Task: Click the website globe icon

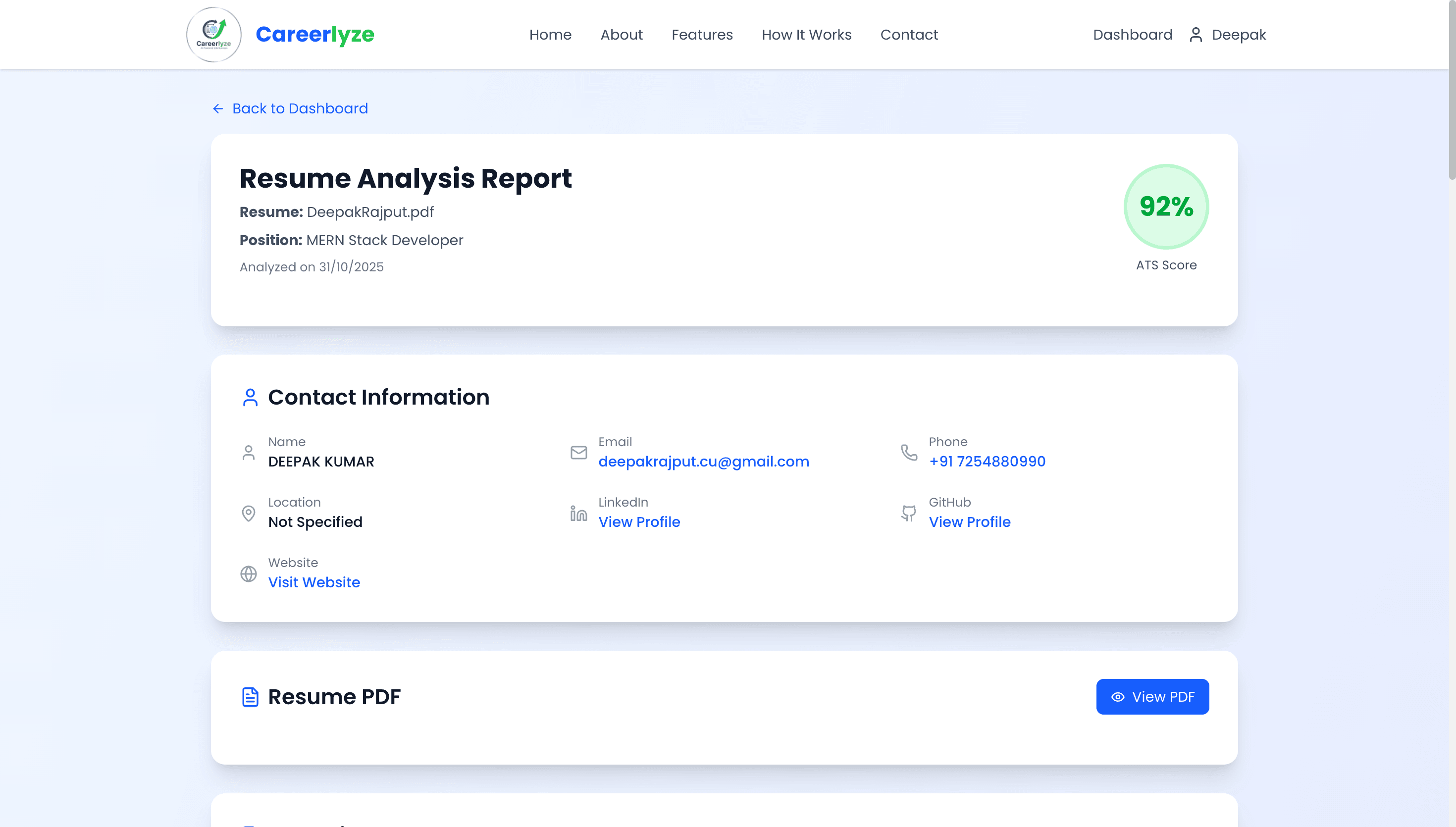Action: coord(248,573)
